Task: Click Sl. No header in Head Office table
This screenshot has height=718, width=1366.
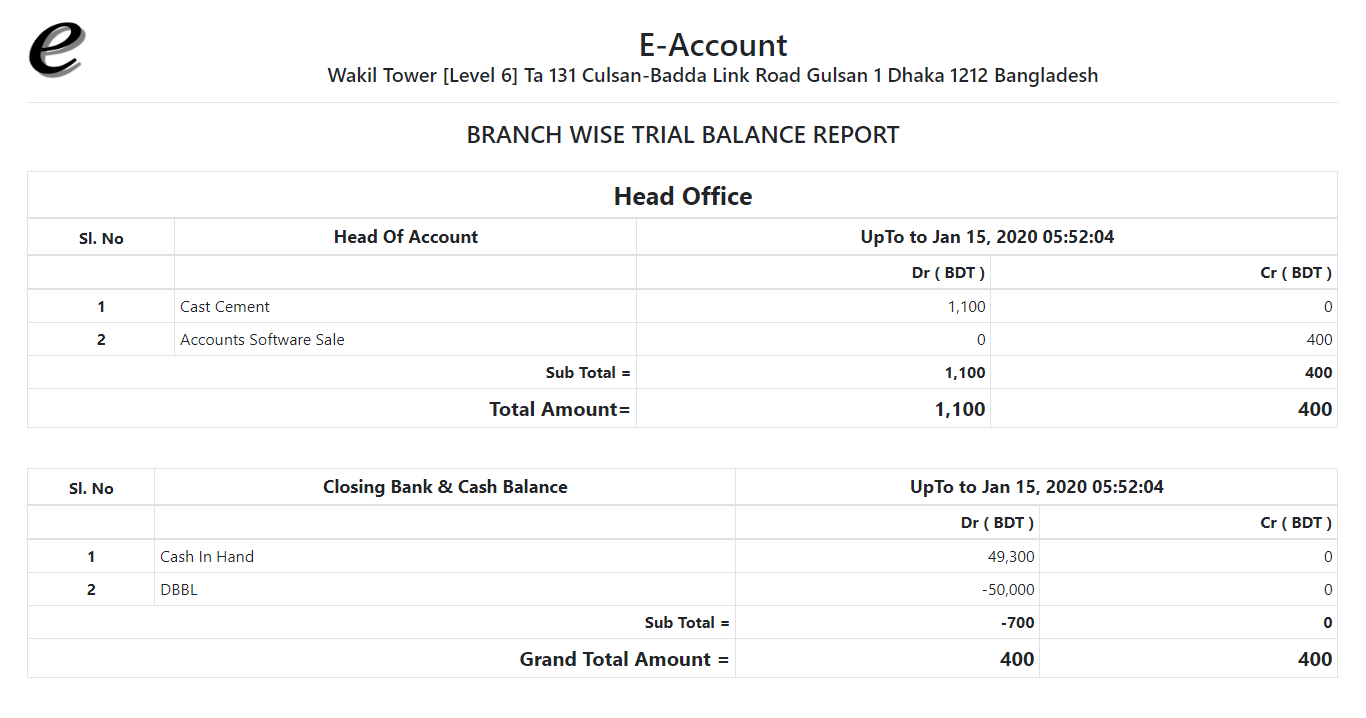Action: pos(101,238)
